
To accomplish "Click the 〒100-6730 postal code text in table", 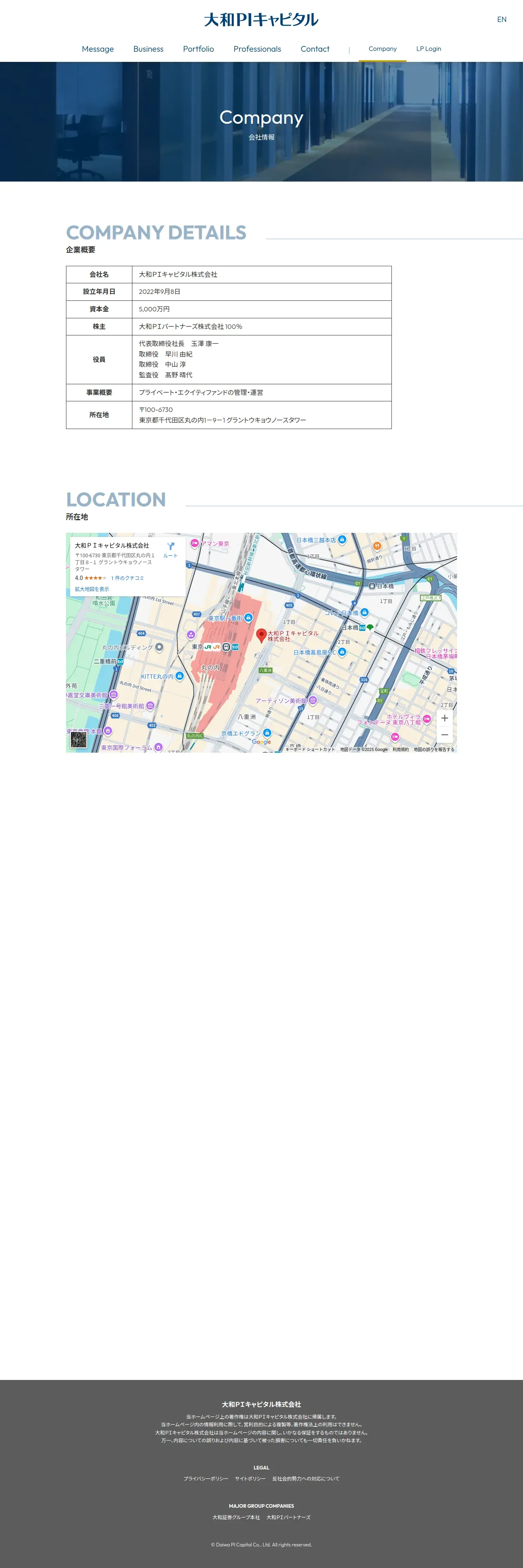I will tap(156, 410).
